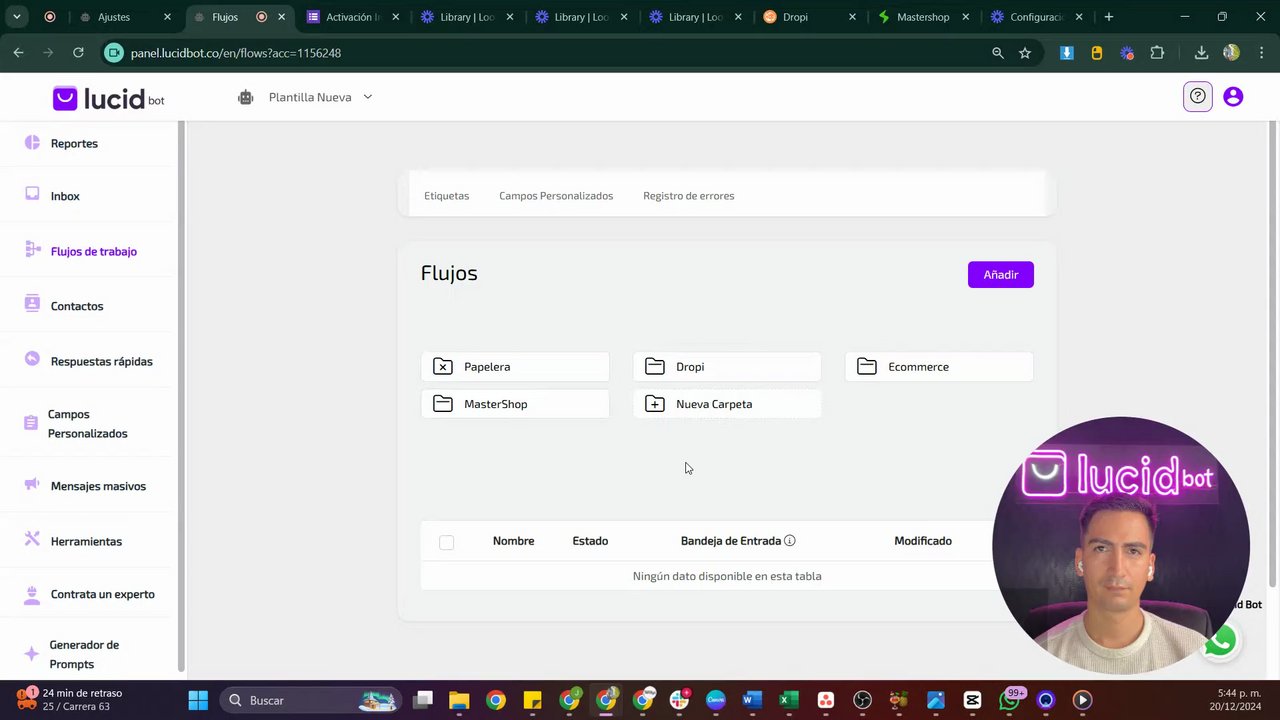Click the Campos Personalizados sidebar icon
This screenshot has width=1280, height=720.
pos(31,423)
